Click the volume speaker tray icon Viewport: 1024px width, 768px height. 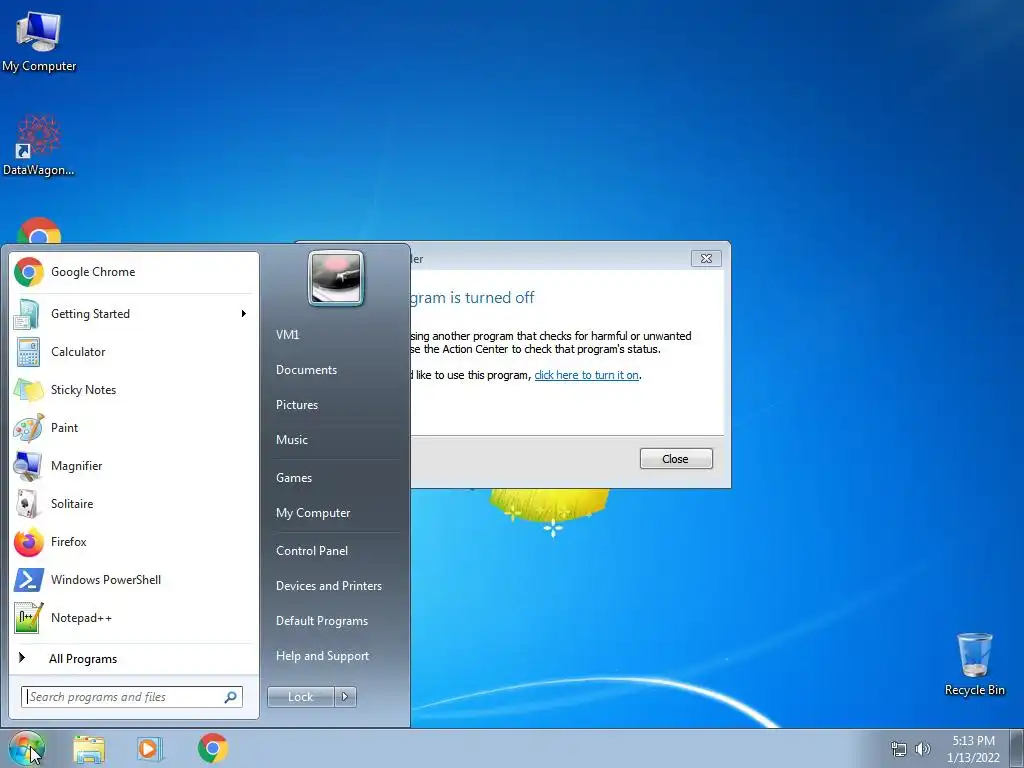(x=923, y=749)
